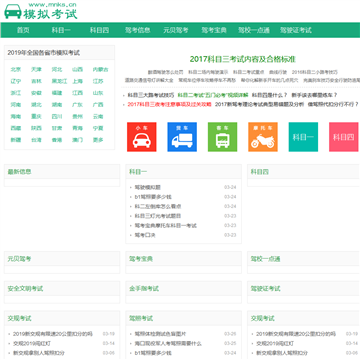Select the 天津 province link
Image resolution: width=360 pixels, height=360 pixels.
(x=36, y=70)
